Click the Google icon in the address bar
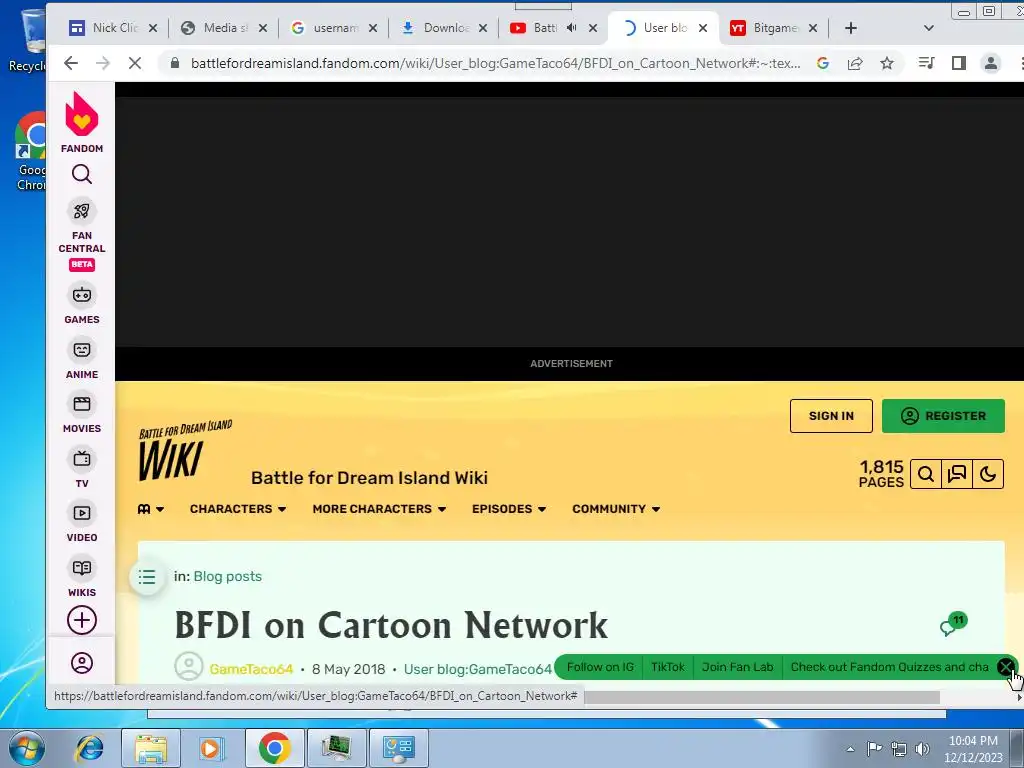The image size is (1024, 768). tap(823, 63)
